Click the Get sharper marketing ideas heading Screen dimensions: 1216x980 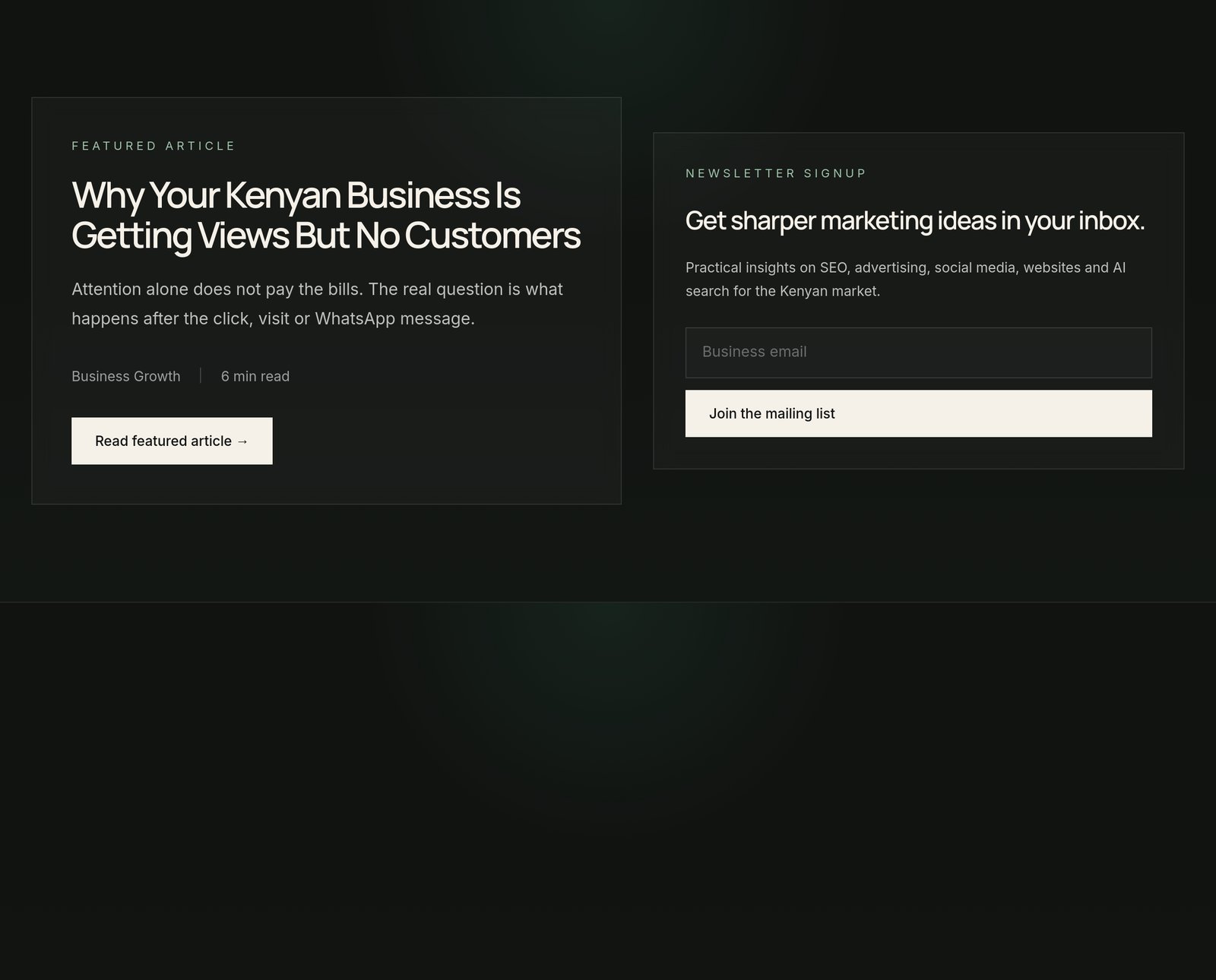pos(915,220)
